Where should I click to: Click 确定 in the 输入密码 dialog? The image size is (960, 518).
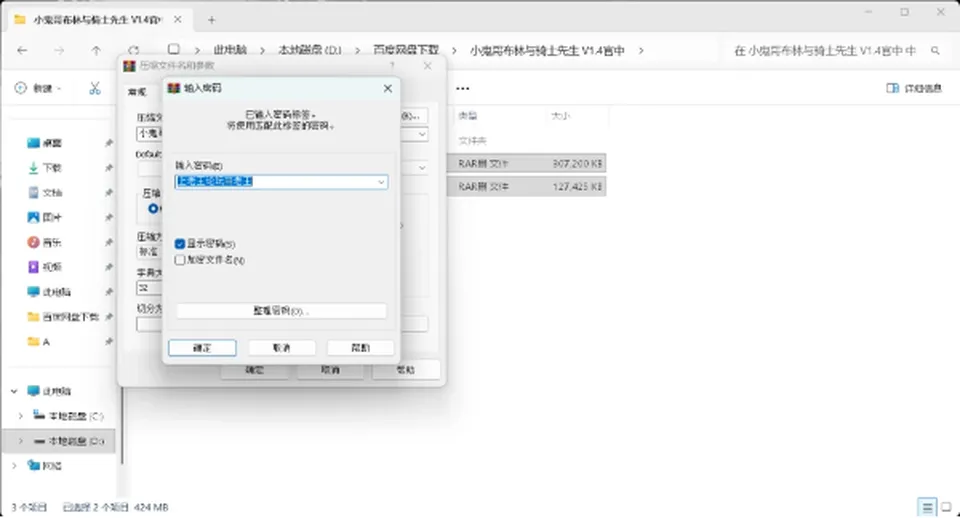tap(202, 348)
